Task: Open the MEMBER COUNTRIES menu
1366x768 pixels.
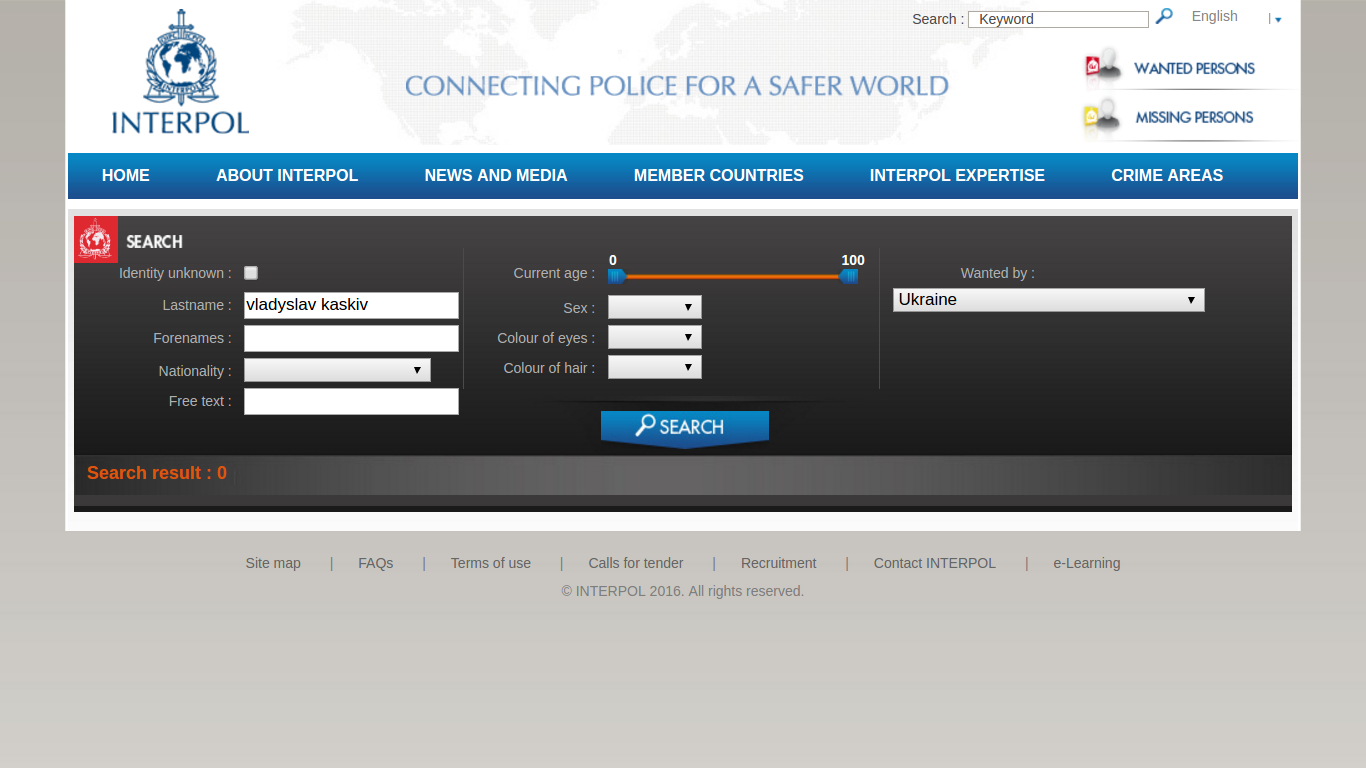Action: [x=719, y=175]
